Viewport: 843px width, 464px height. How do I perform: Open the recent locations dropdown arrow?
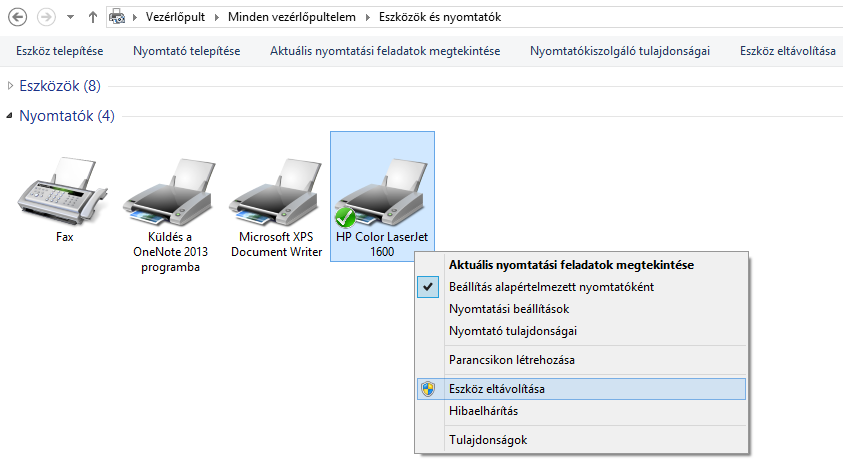pyautogui.click(x=70, y=17)
